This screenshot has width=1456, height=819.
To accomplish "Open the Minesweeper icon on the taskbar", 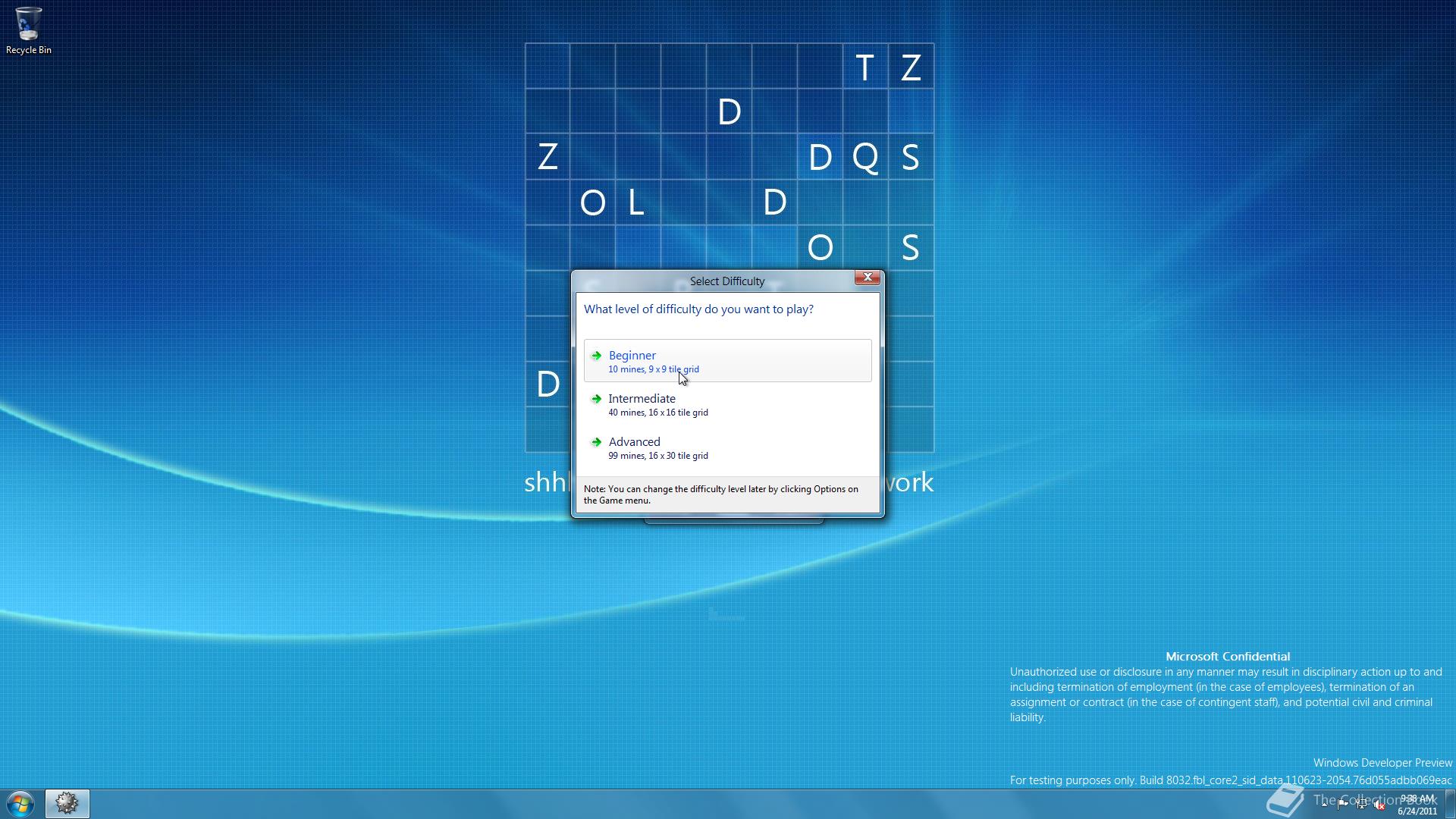I will pos(67,802).
